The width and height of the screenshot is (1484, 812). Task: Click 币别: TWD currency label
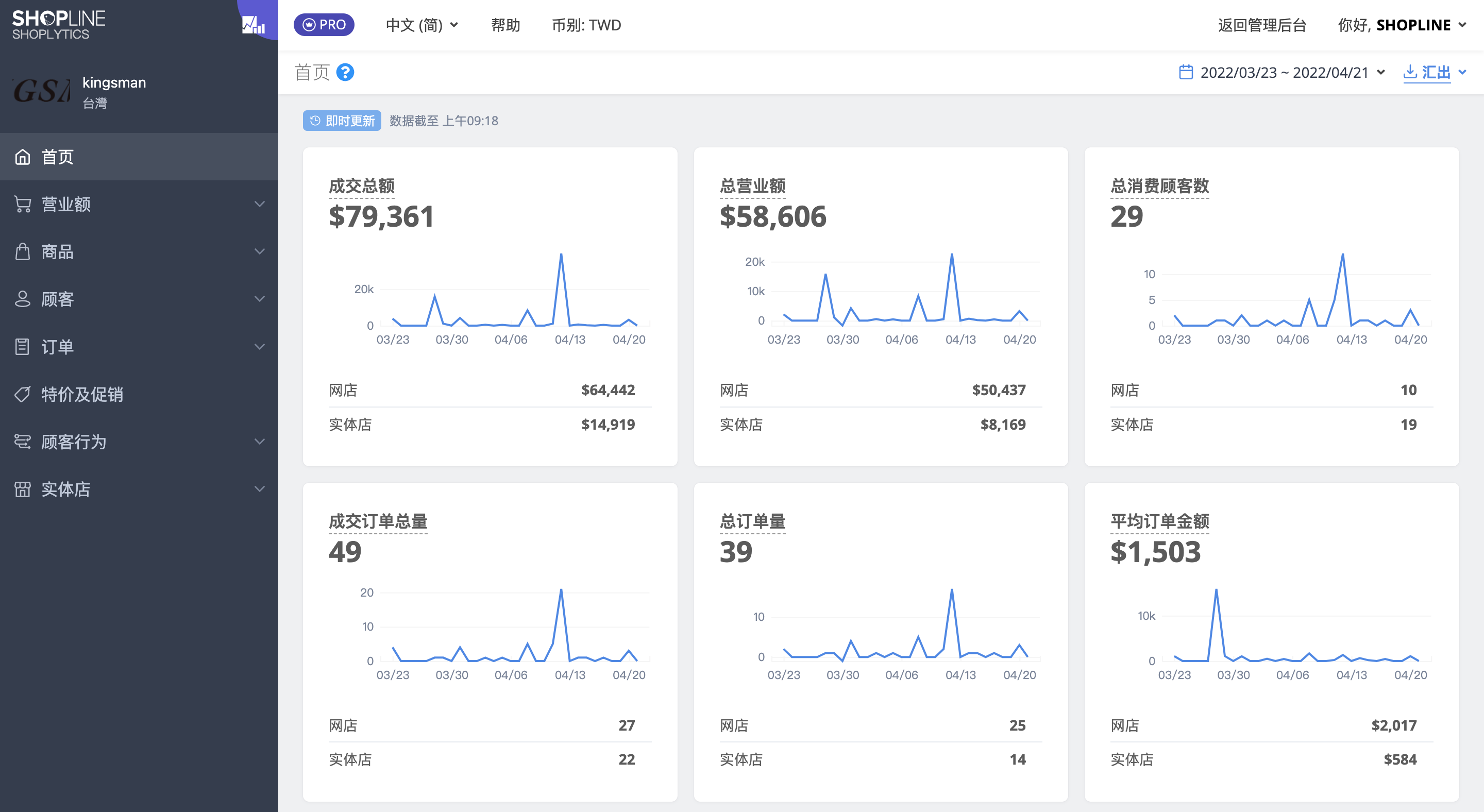pos(586,25)
